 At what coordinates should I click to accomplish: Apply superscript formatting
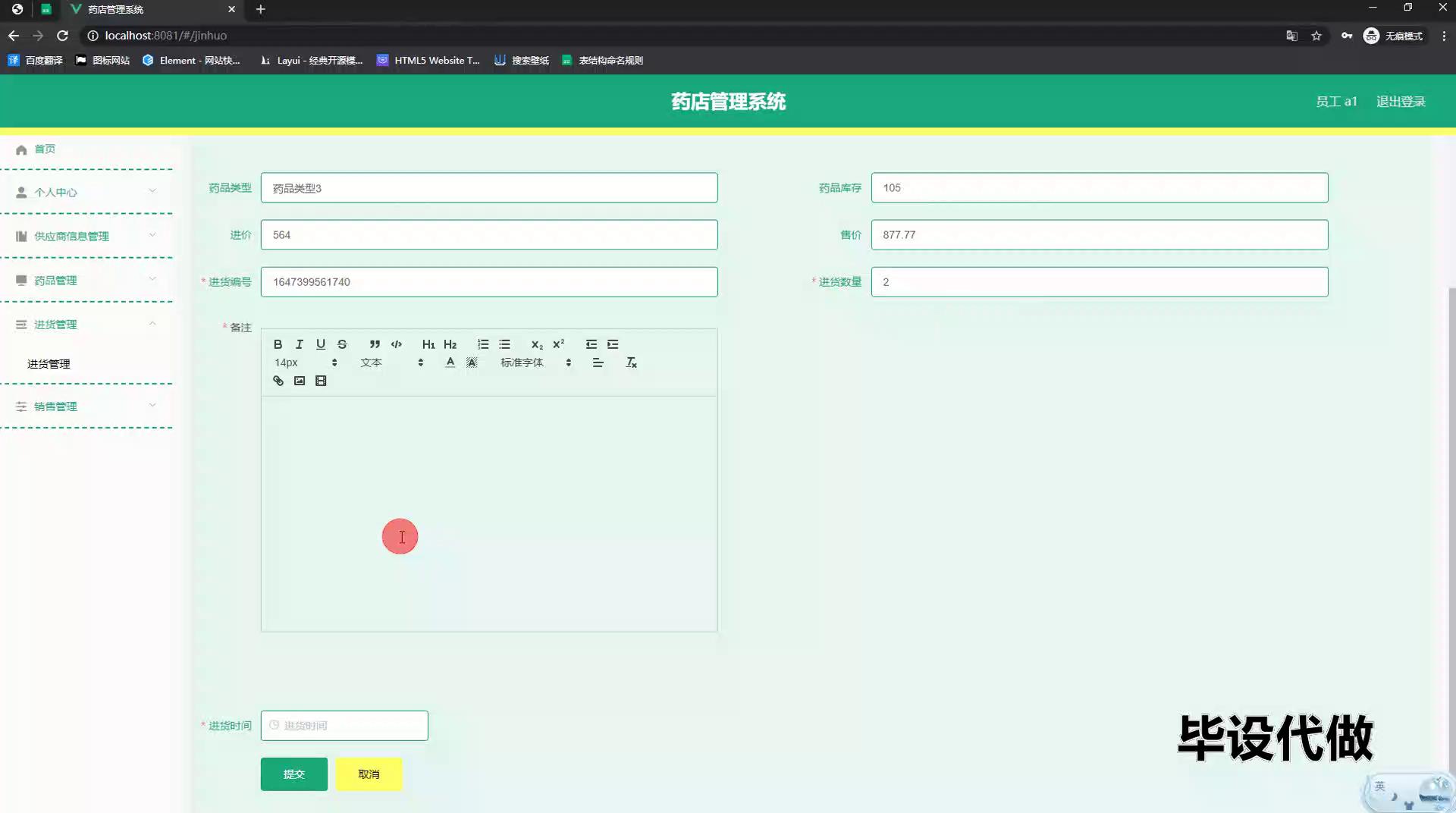click(559, 344)
